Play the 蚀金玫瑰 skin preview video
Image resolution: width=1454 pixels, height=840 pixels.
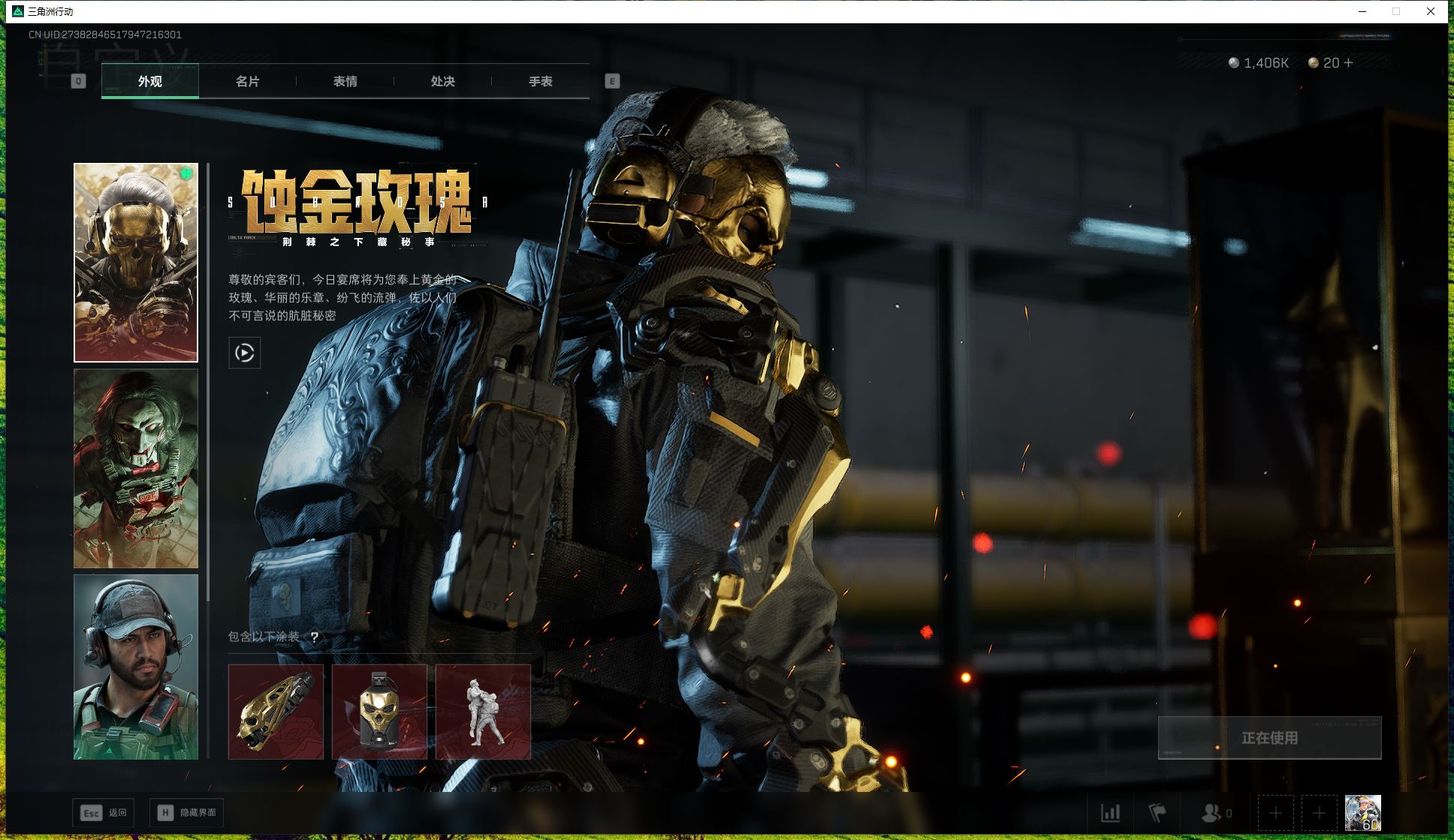(244, 353)
